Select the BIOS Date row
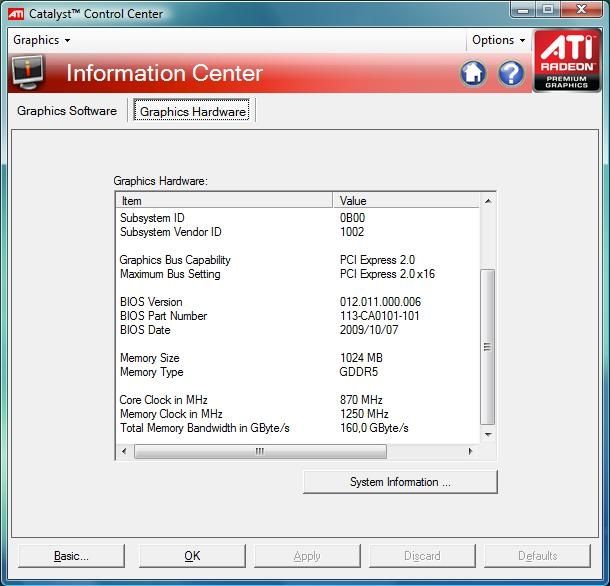610x586 pixels. tap(298, 330)
